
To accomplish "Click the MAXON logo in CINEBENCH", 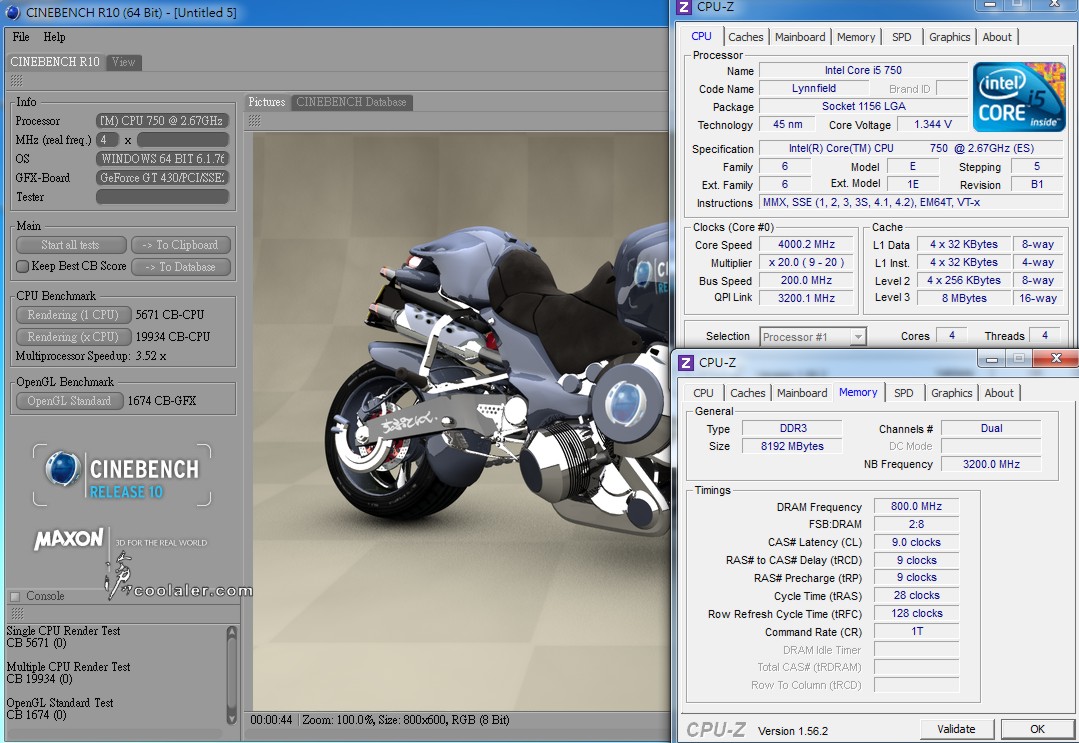I will click(69, 539).
